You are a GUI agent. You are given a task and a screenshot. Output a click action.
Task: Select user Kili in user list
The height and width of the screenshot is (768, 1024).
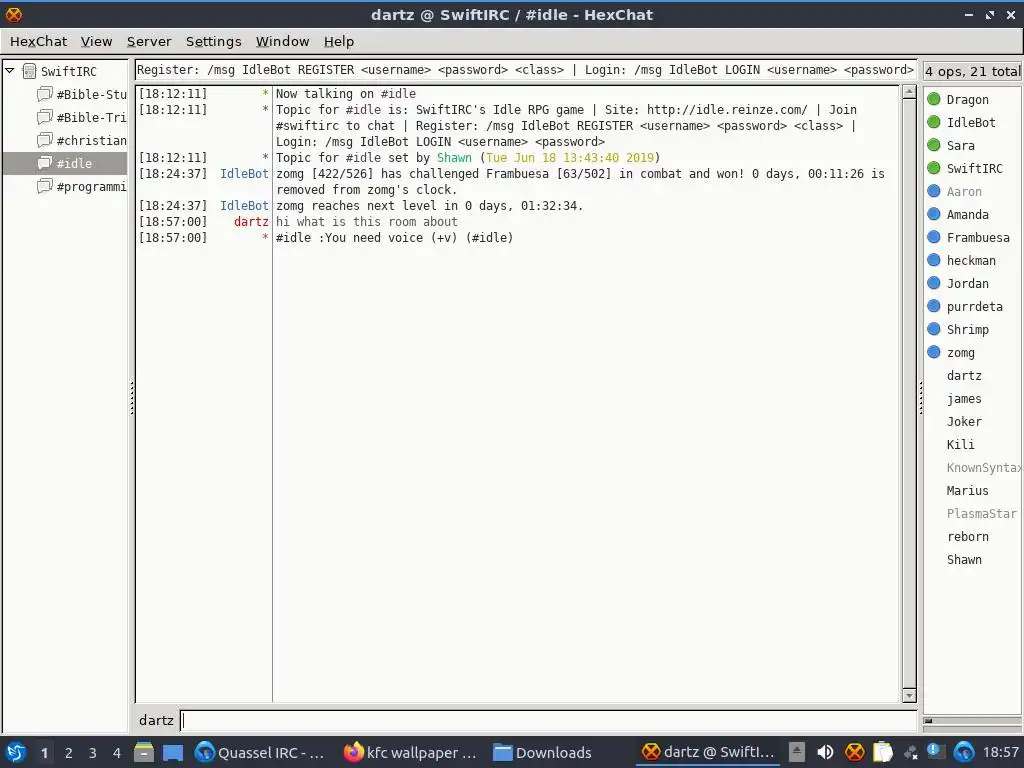click(x=960, y=445)
